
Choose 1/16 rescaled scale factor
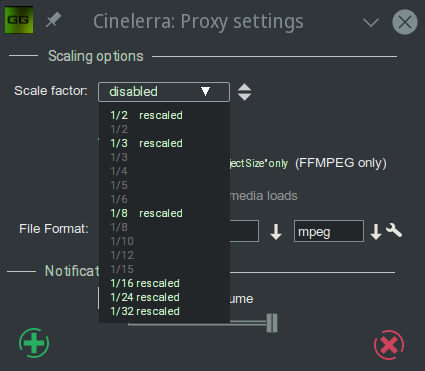(145, 283)
